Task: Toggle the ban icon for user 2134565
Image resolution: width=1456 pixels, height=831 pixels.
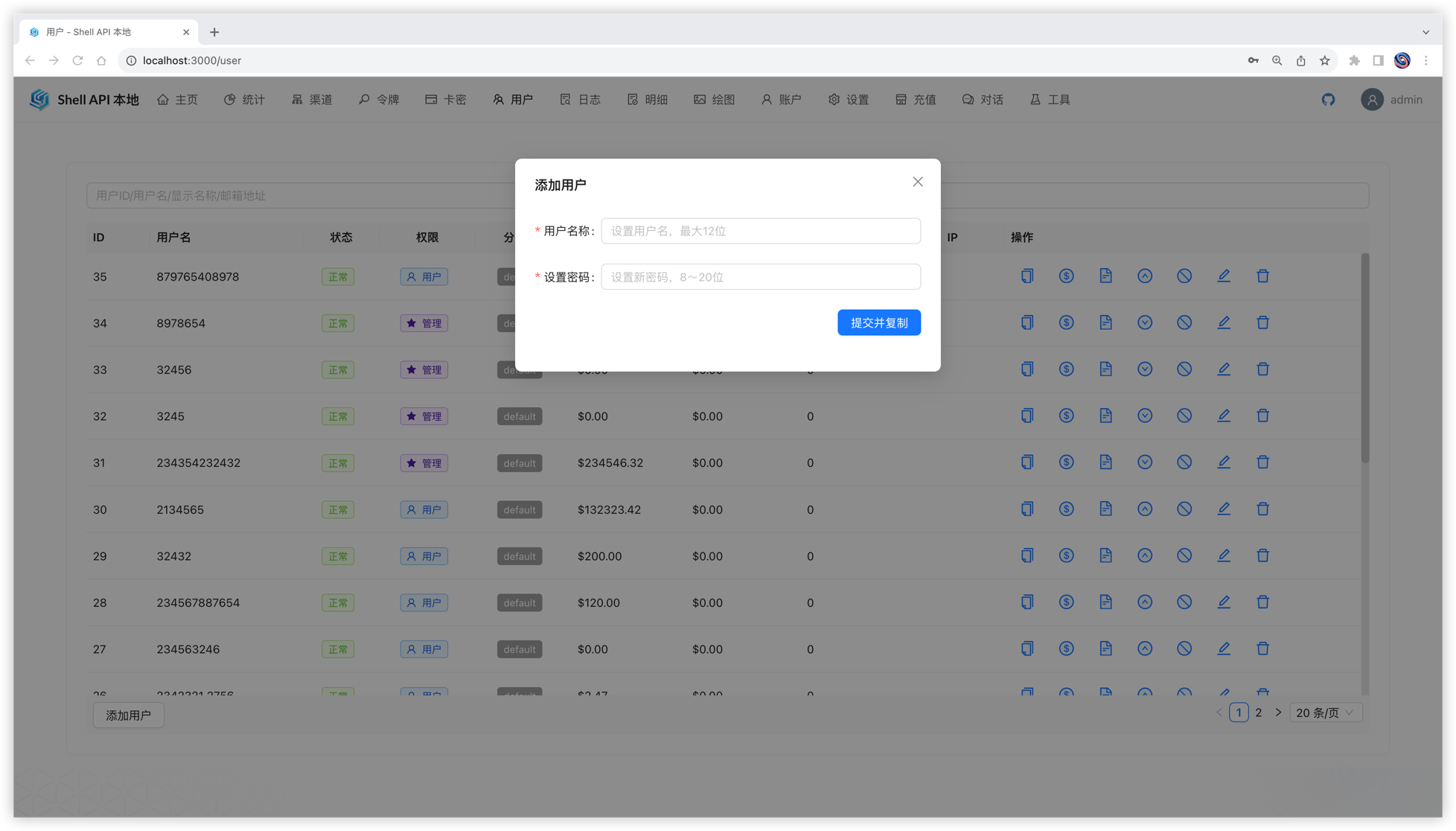Action: tap(1184, 509)
